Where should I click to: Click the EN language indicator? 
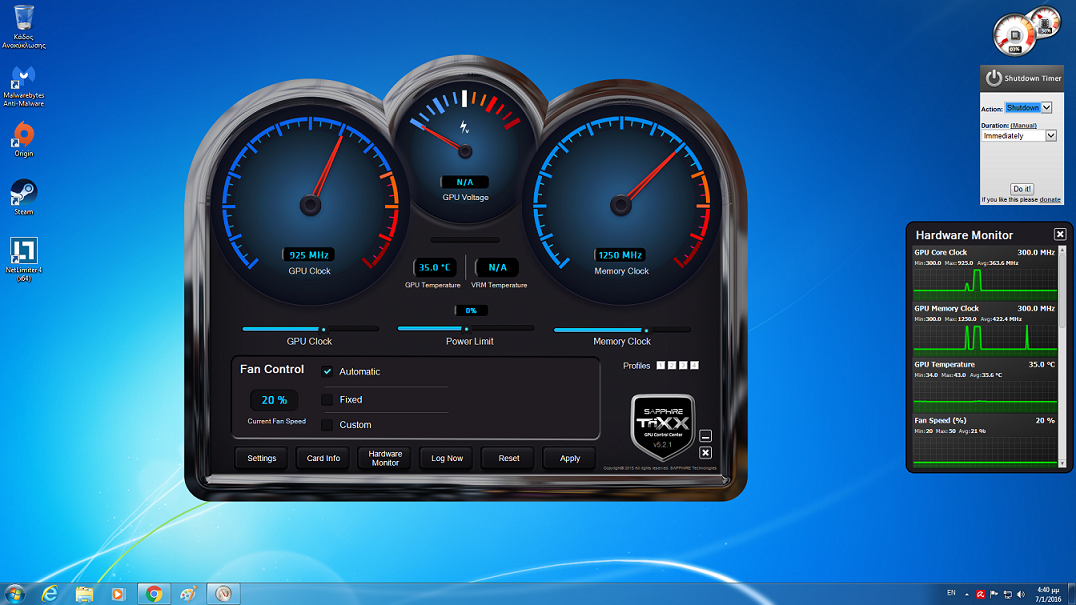coord(951,593)
